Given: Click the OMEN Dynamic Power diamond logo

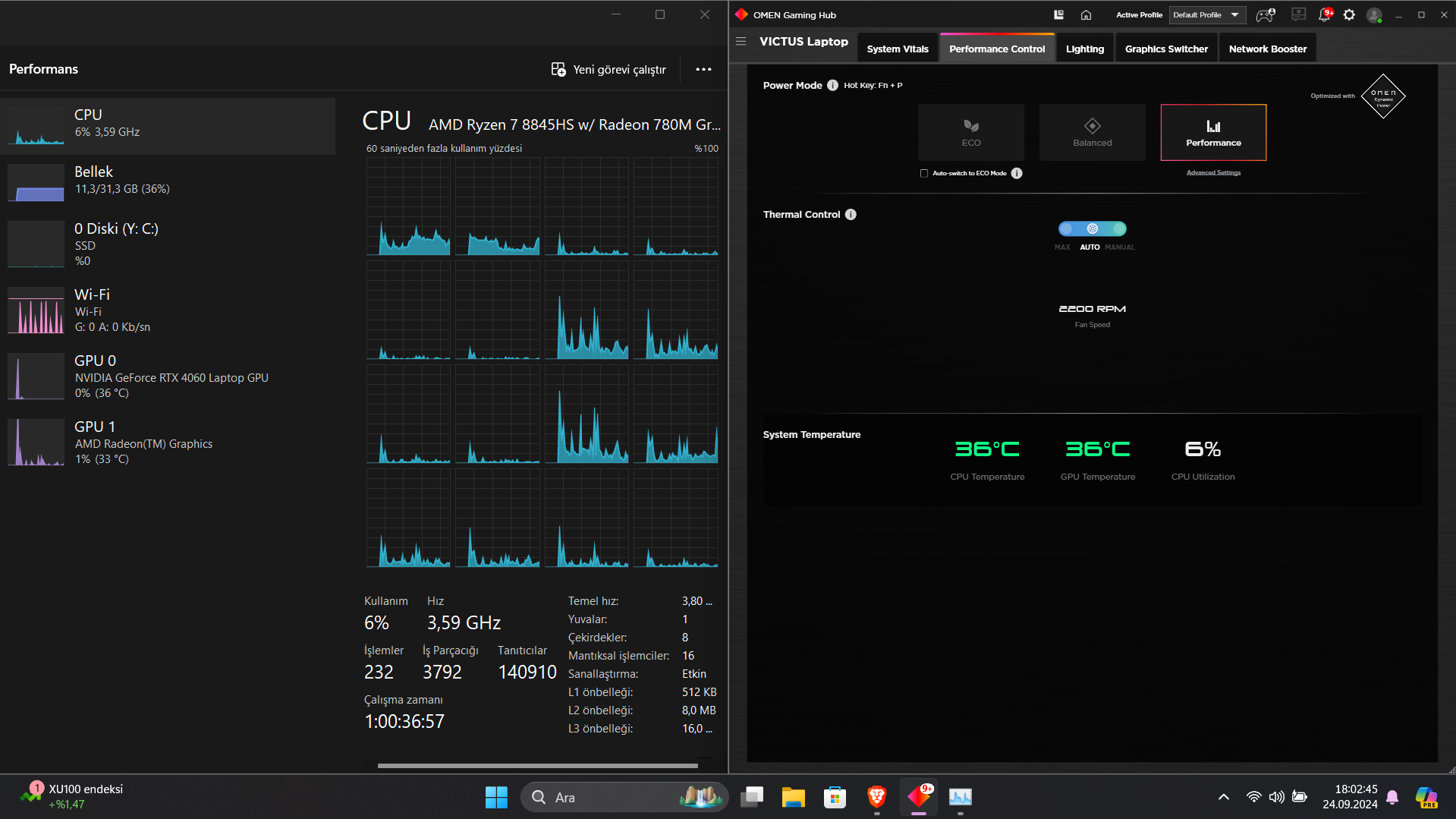Looking at the screenshot, I should pos(1383,96).
